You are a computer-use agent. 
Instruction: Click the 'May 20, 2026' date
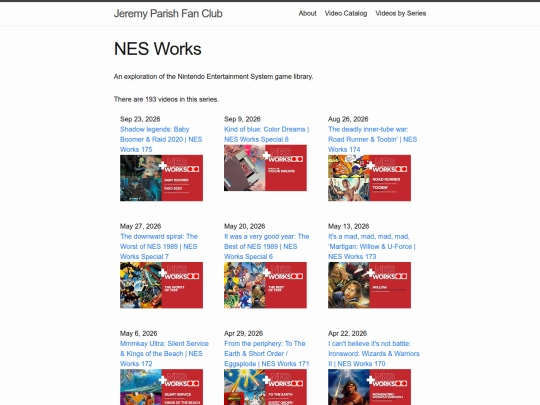click(245, 226)
